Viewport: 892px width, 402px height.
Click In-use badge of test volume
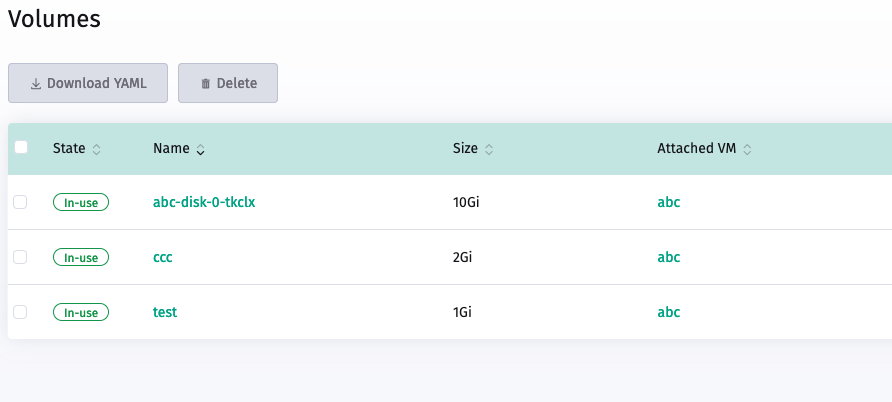pyautogui.click(x=81, y=312)
